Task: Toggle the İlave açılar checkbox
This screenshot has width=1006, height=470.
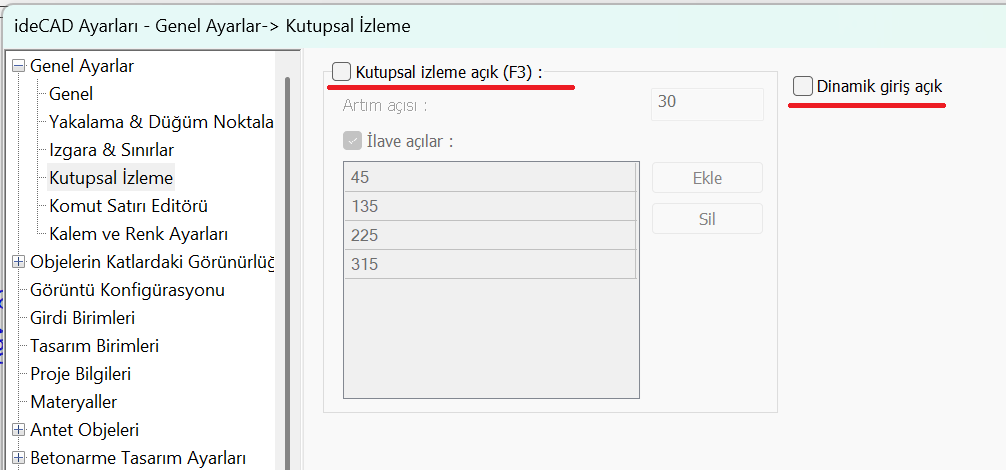Action: 352,141
